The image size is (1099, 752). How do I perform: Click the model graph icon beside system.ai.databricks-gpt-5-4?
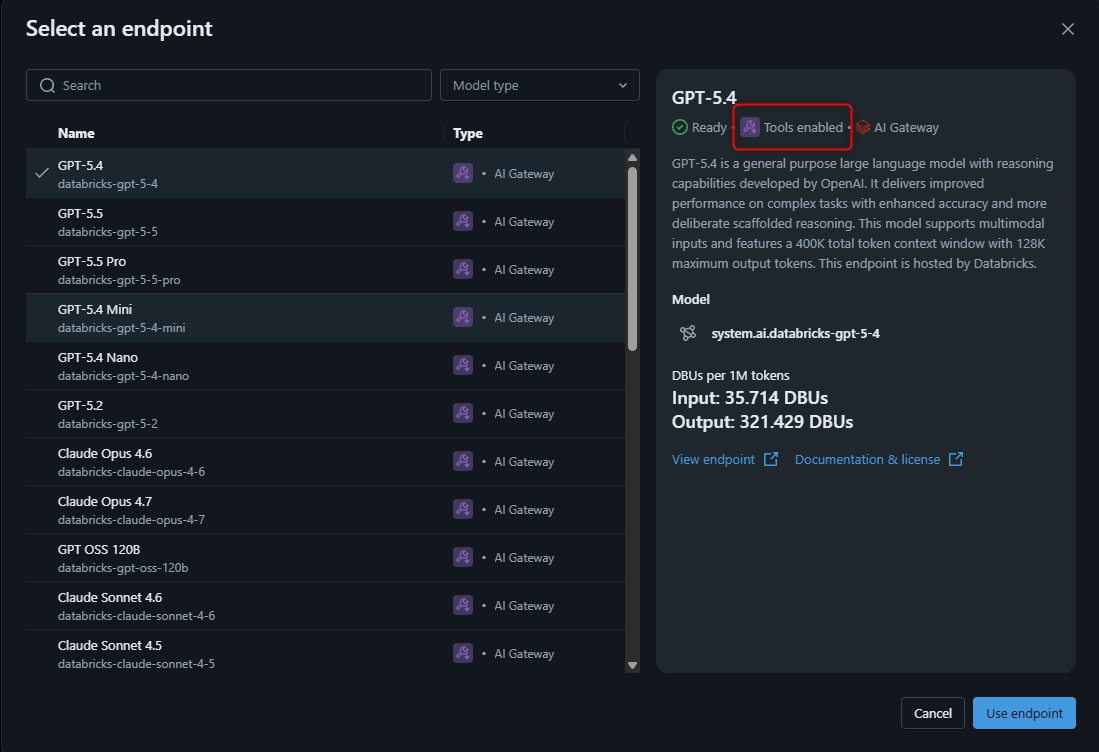(688, 333)
